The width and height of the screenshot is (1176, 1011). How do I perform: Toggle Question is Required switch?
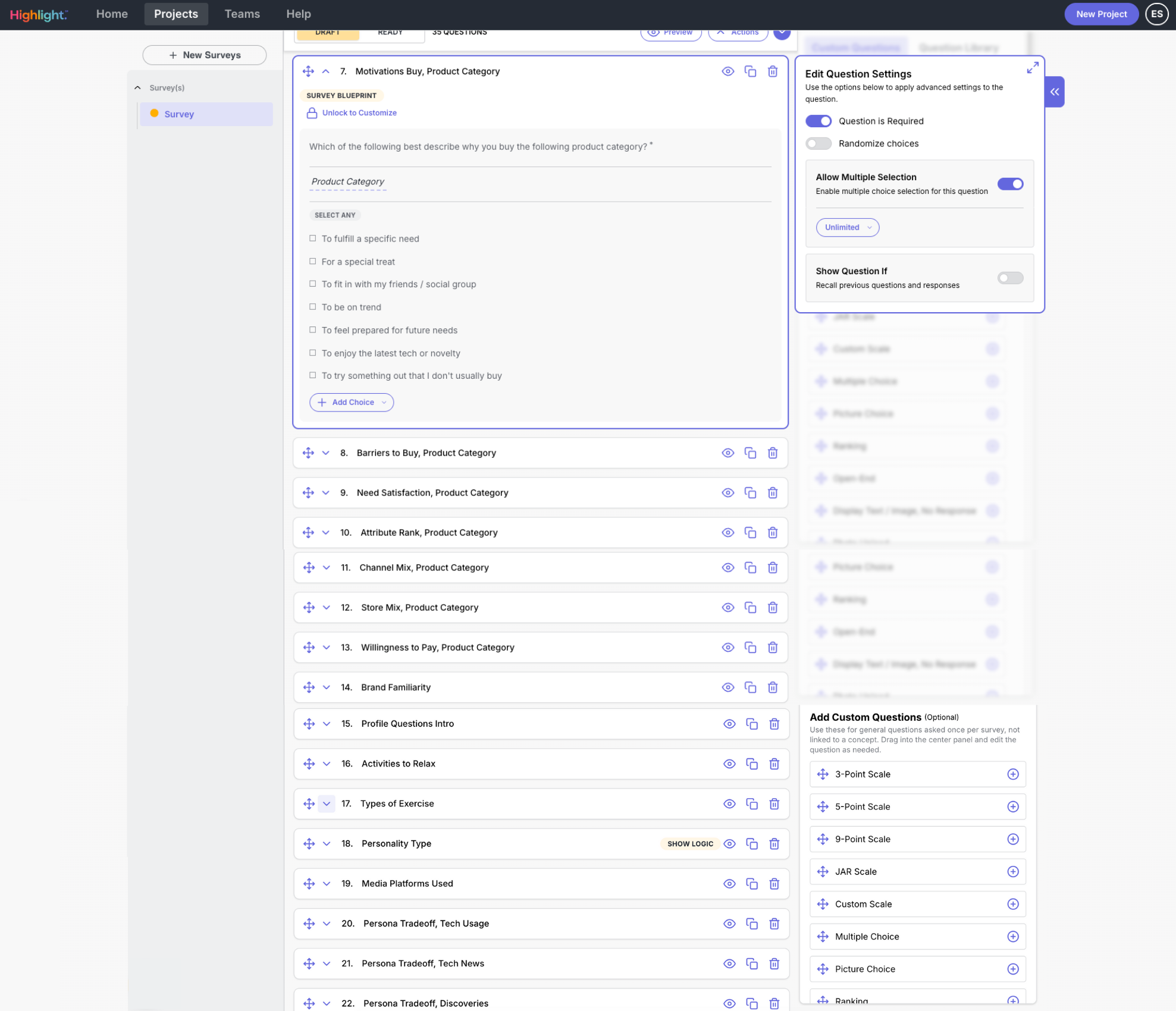point(818,121)
